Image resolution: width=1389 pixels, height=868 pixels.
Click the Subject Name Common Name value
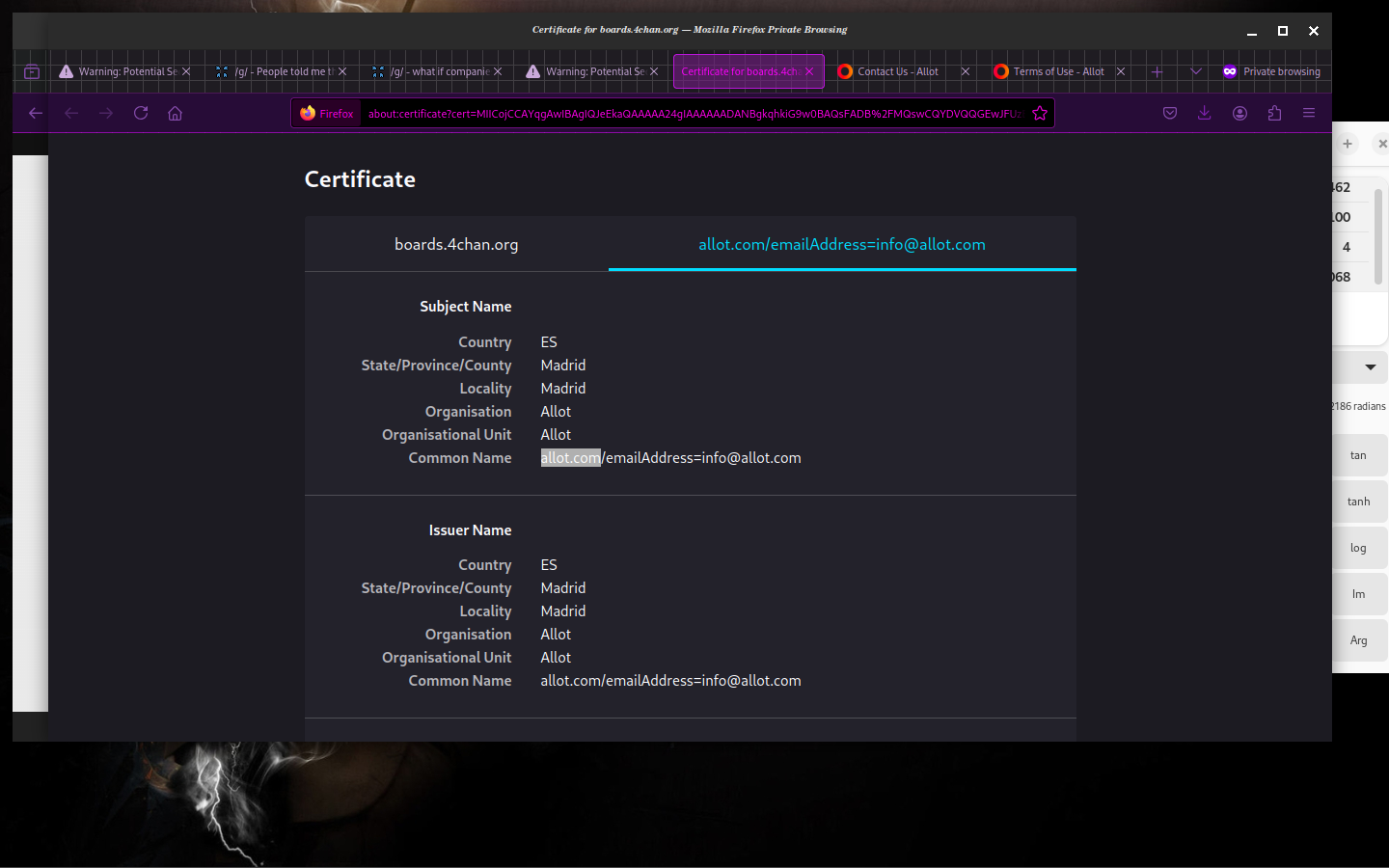(670, 458)
